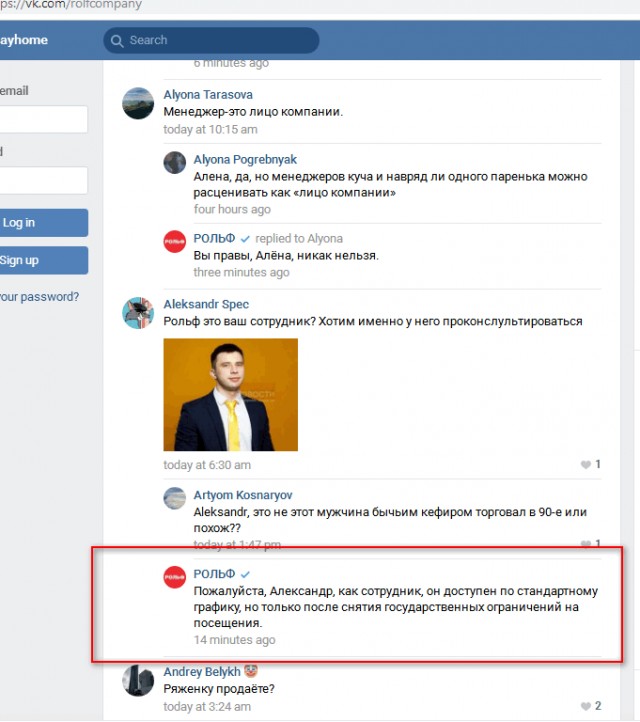Click 'today at 3:24 am' timestamp
Image resolution: width=640 pixels, height=722 pixels.
pyautogui.click(x=207, y=707)
